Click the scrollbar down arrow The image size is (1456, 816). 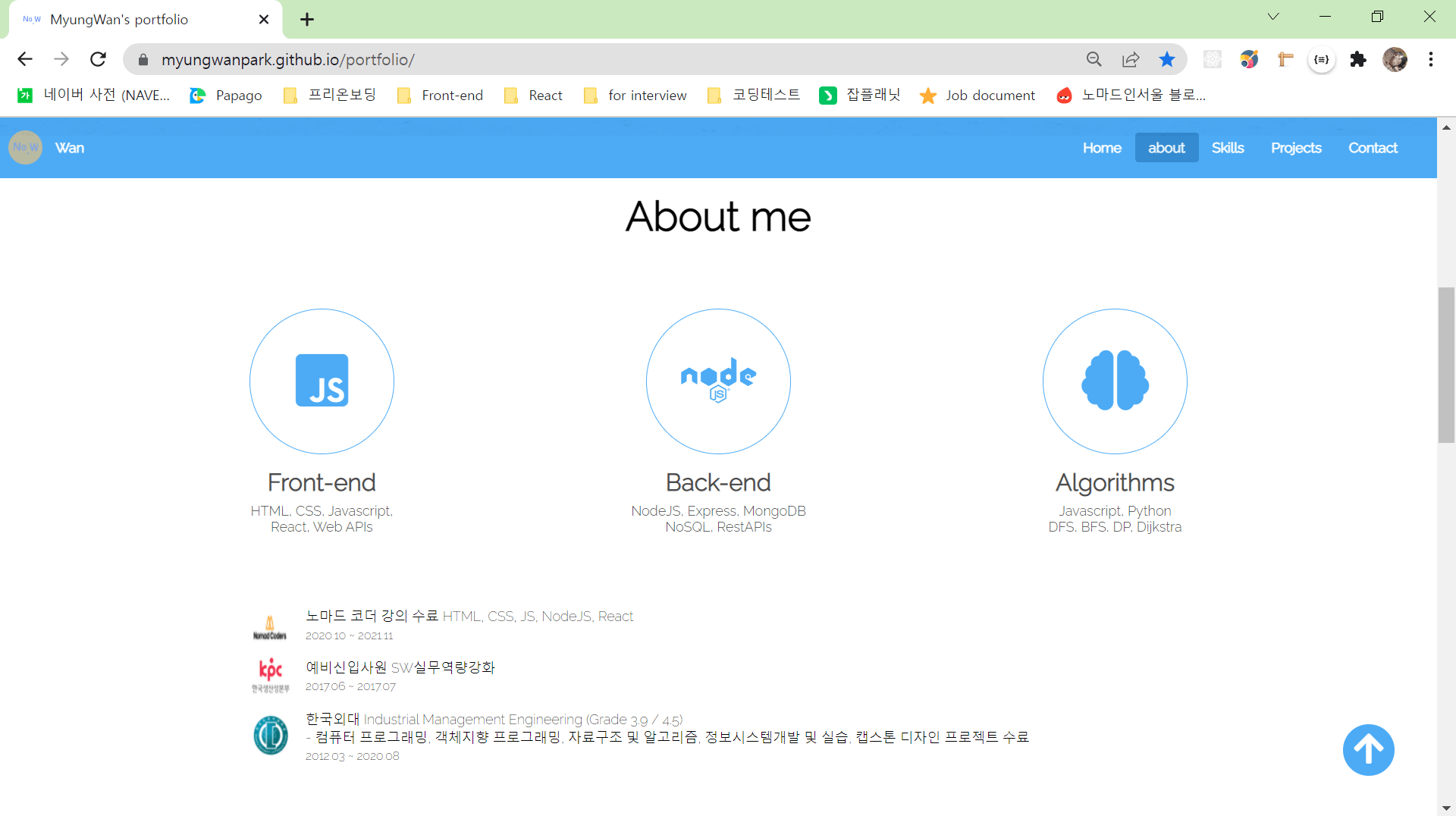(x=1446, y=808)
